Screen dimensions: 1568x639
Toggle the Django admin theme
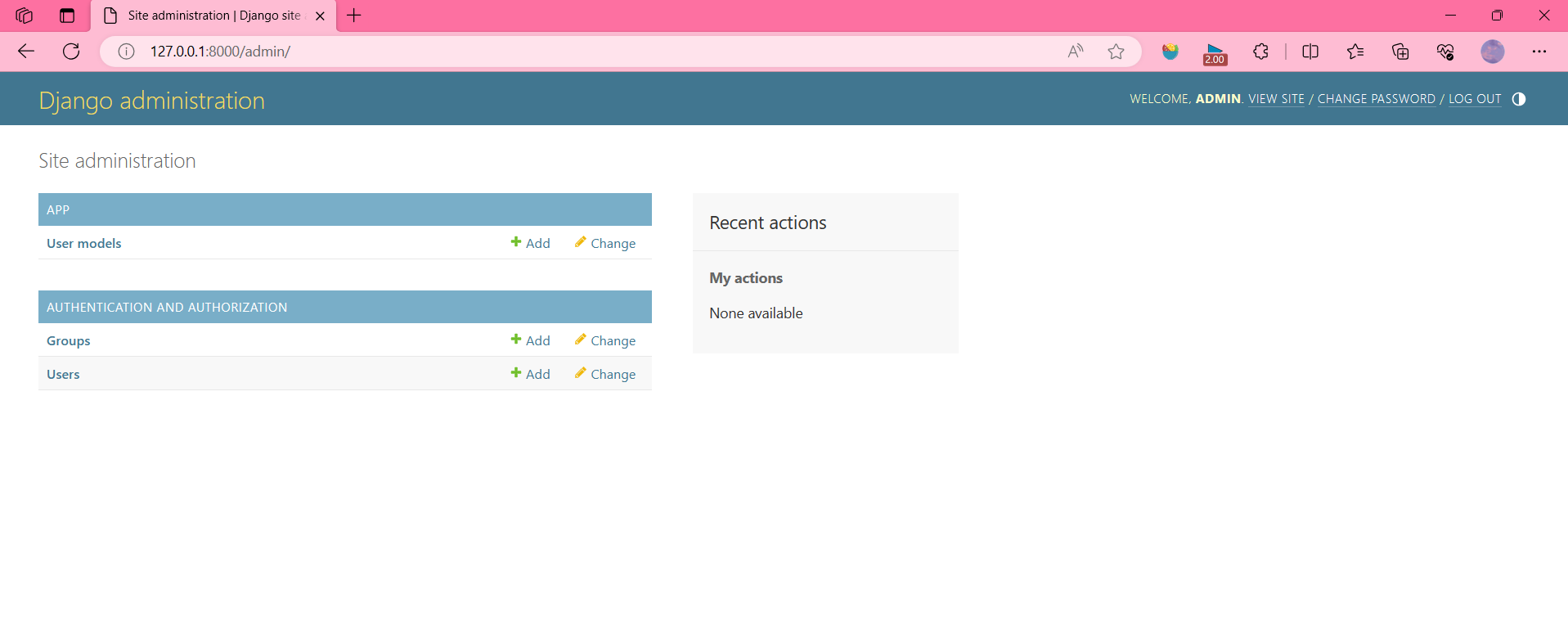click(x=1519, y=99)
